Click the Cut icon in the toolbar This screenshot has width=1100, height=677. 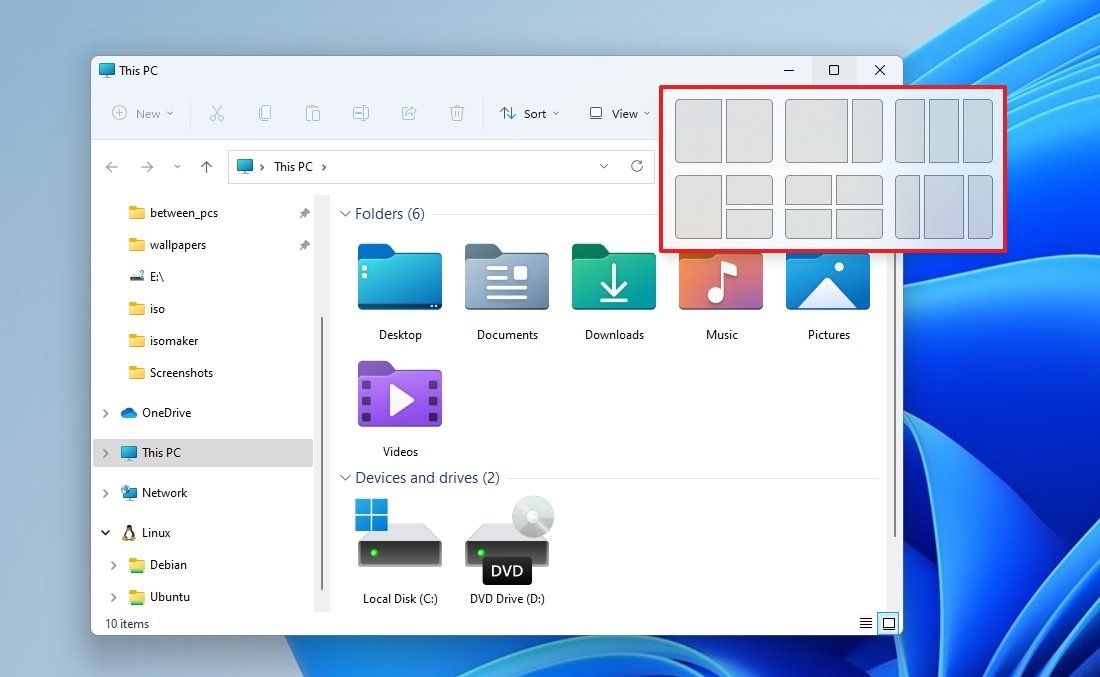click(217, 113)
